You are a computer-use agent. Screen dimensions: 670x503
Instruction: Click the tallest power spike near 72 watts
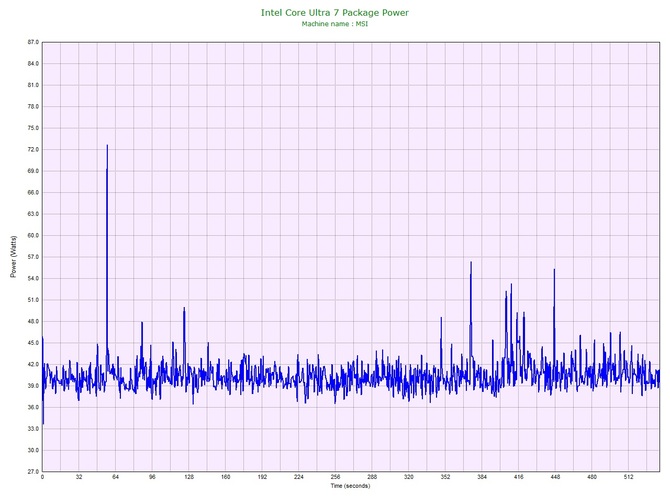[x=107, y=146]
